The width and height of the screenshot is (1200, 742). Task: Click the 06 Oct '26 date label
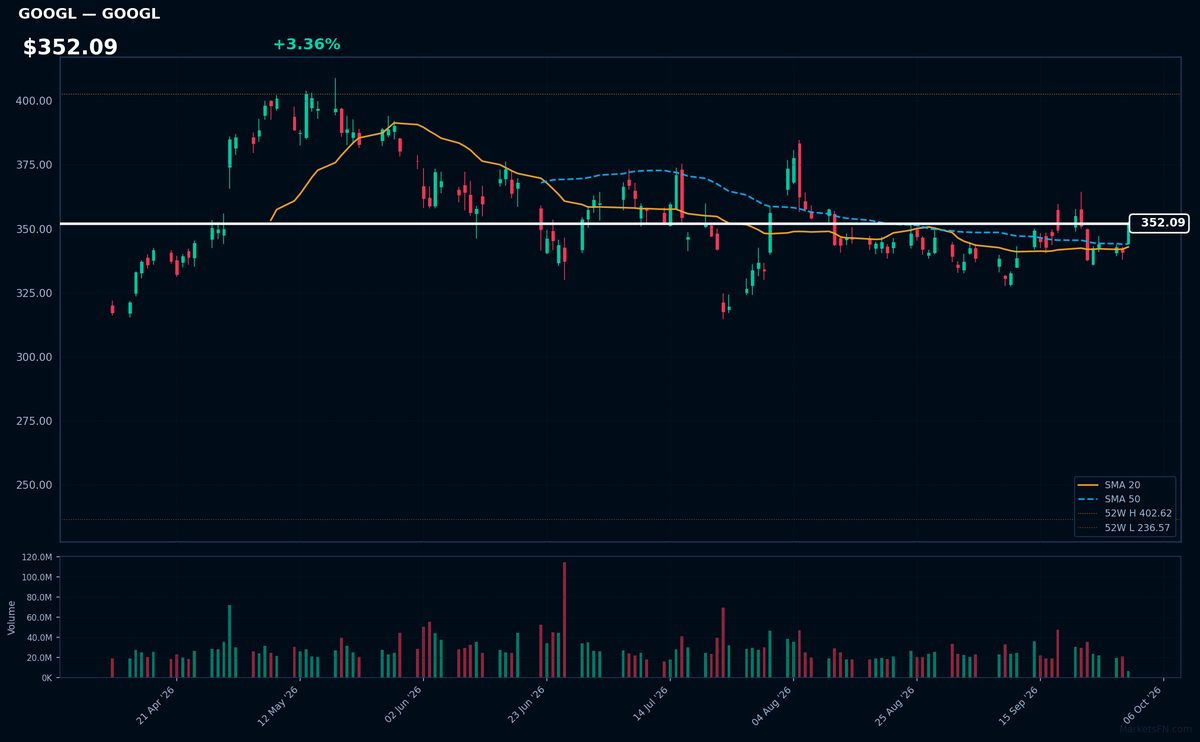point(1144,706)
